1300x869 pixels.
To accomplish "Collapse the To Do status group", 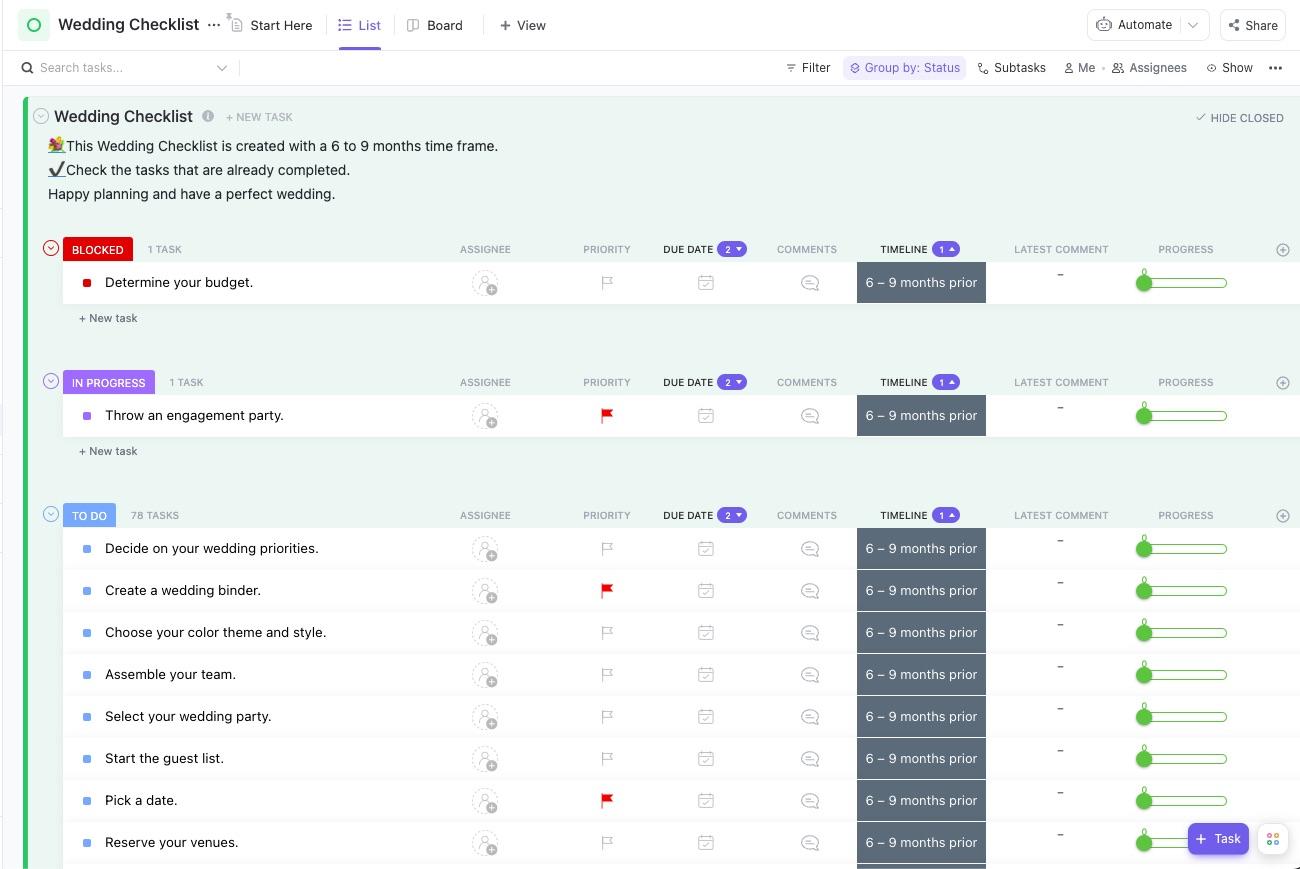I will 51,514.
